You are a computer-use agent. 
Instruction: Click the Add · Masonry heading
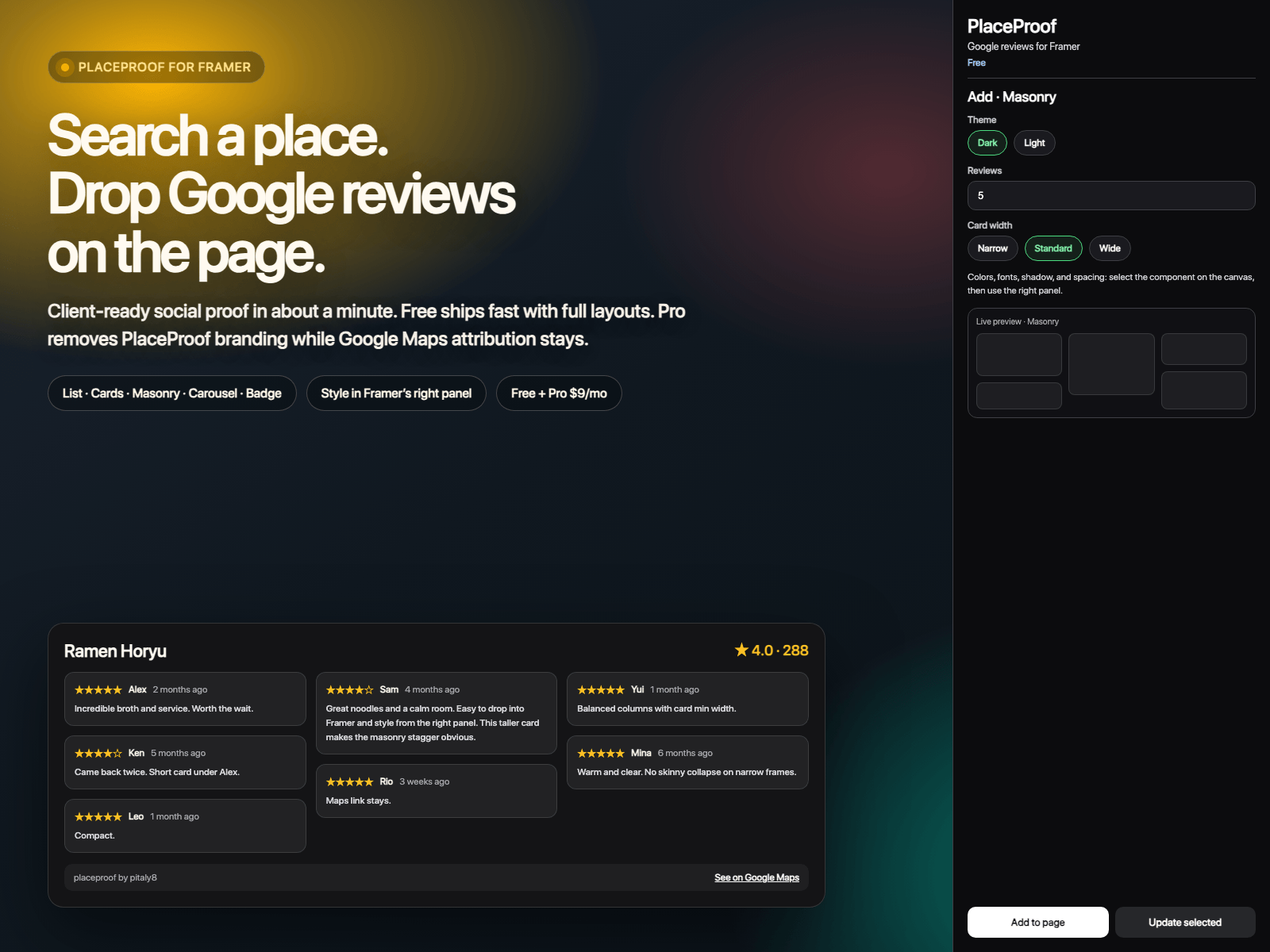[1012, 97]
